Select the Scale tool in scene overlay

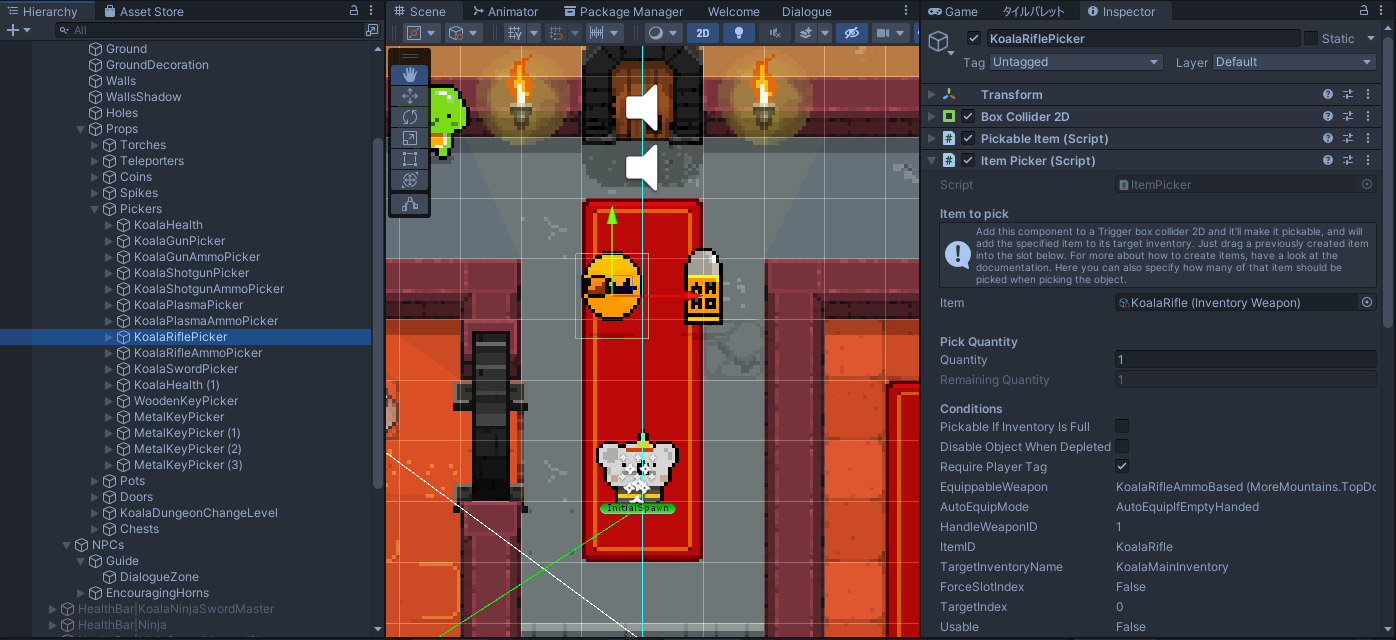[x=409, y=138]
